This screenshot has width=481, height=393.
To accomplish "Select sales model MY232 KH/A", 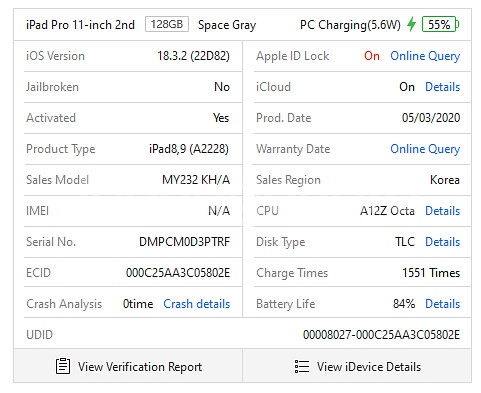I will point(196,180).
